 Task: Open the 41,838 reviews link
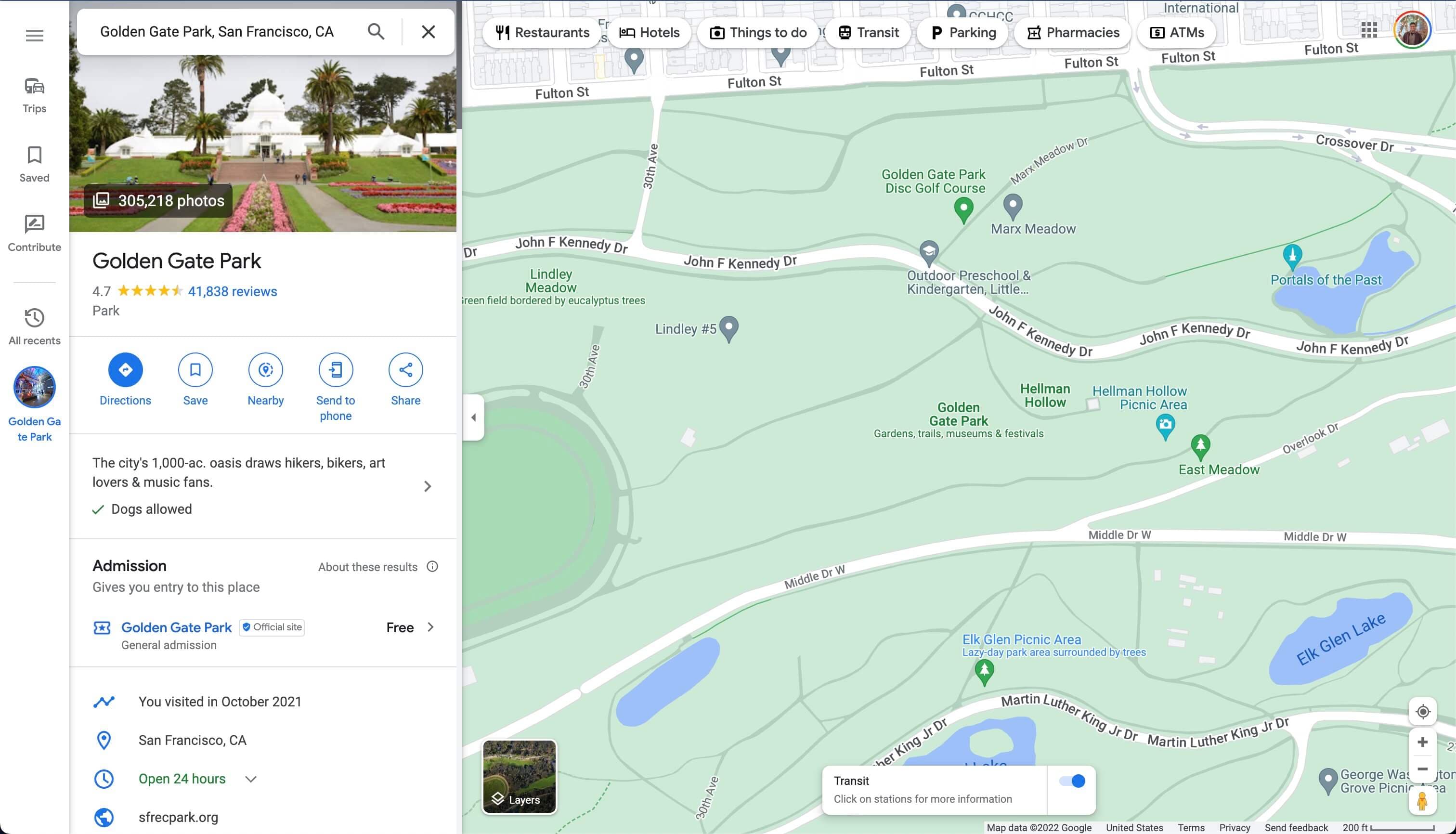(x=233, y=291)
